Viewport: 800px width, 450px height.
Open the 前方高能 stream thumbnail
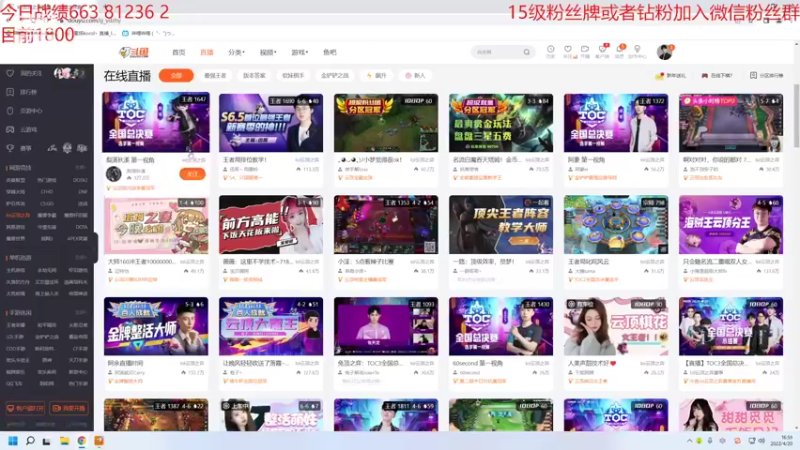[271, 224]
